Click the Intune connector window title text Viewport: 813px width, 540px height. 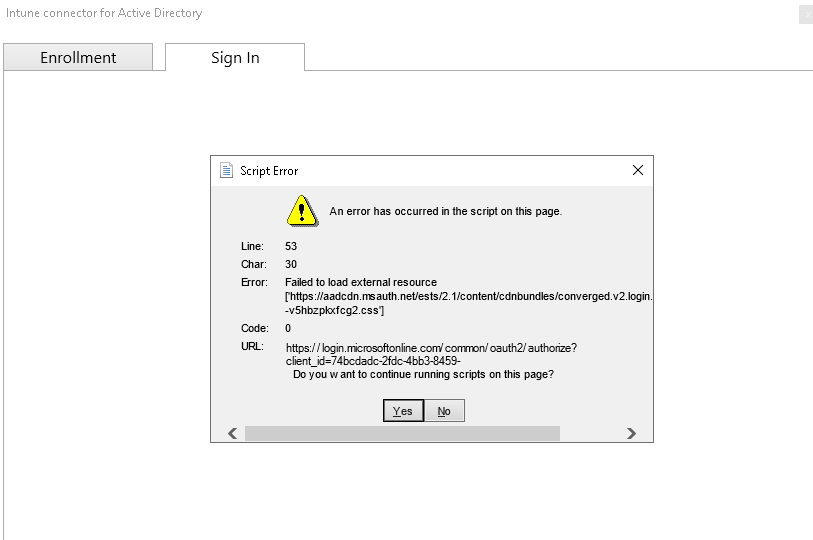(104, 13)
